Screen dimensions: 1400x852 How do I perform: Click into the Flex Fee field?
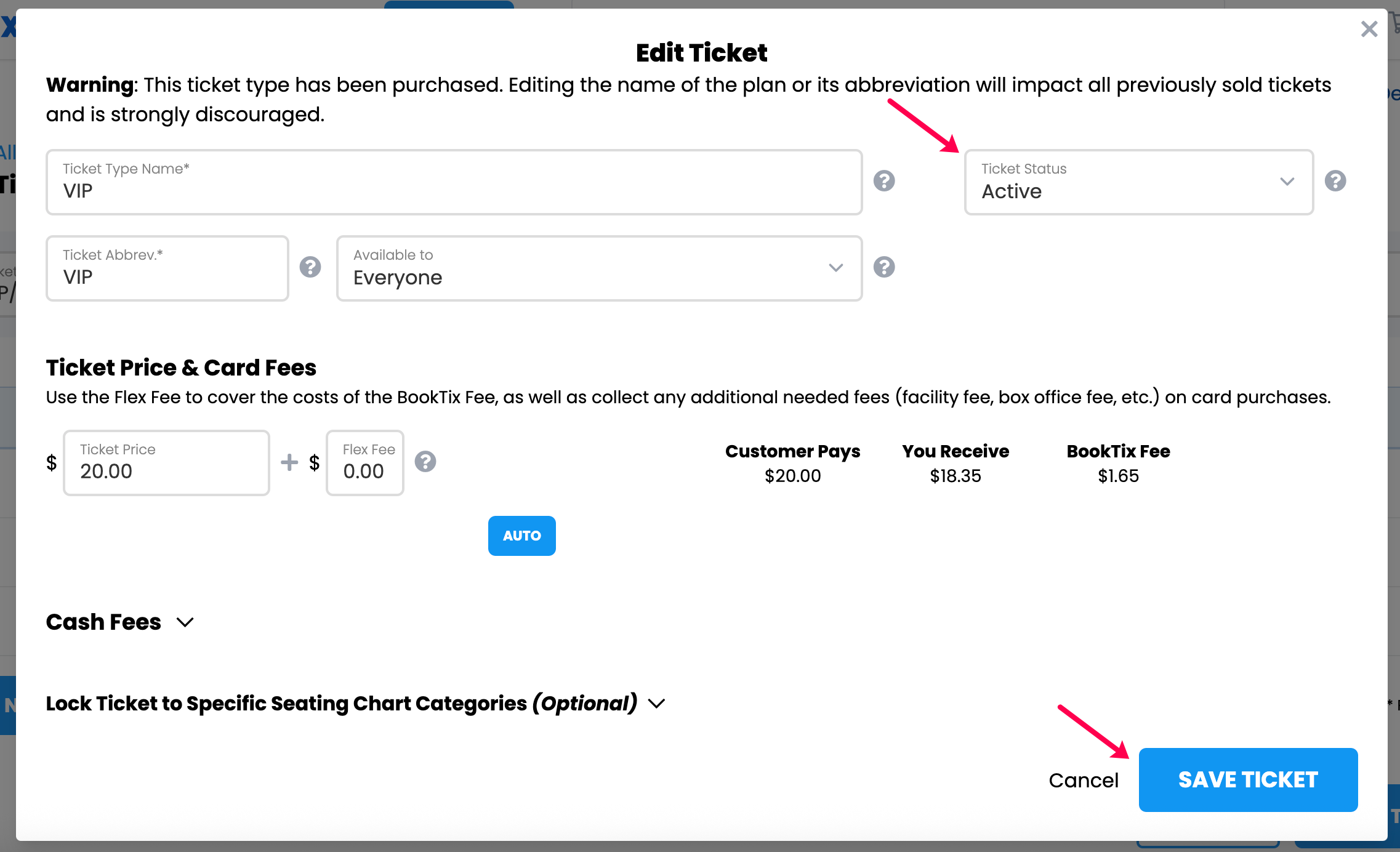coord(365,463)
